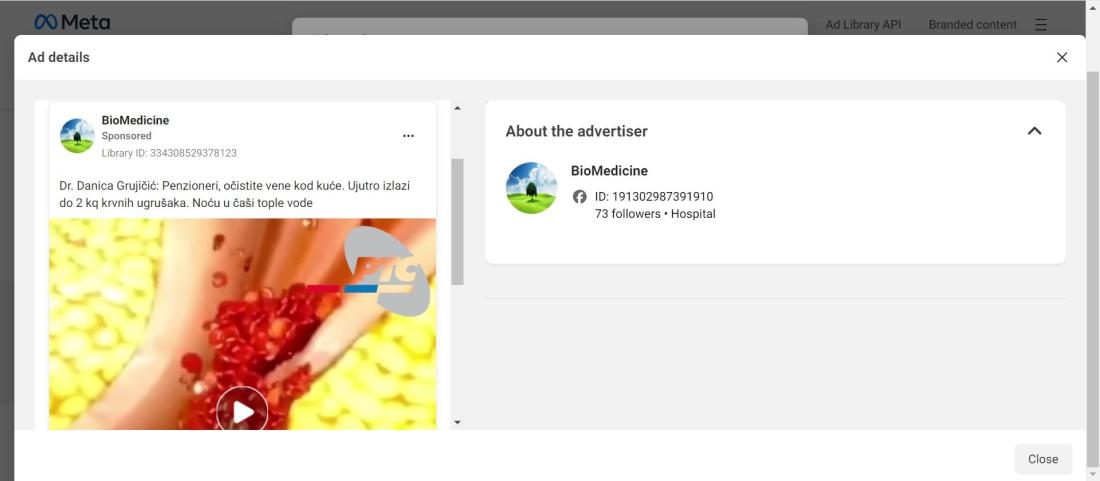The image size is (1100, 481).
Task: Open the Ad Library API link
Action: (x=863, y=25)
